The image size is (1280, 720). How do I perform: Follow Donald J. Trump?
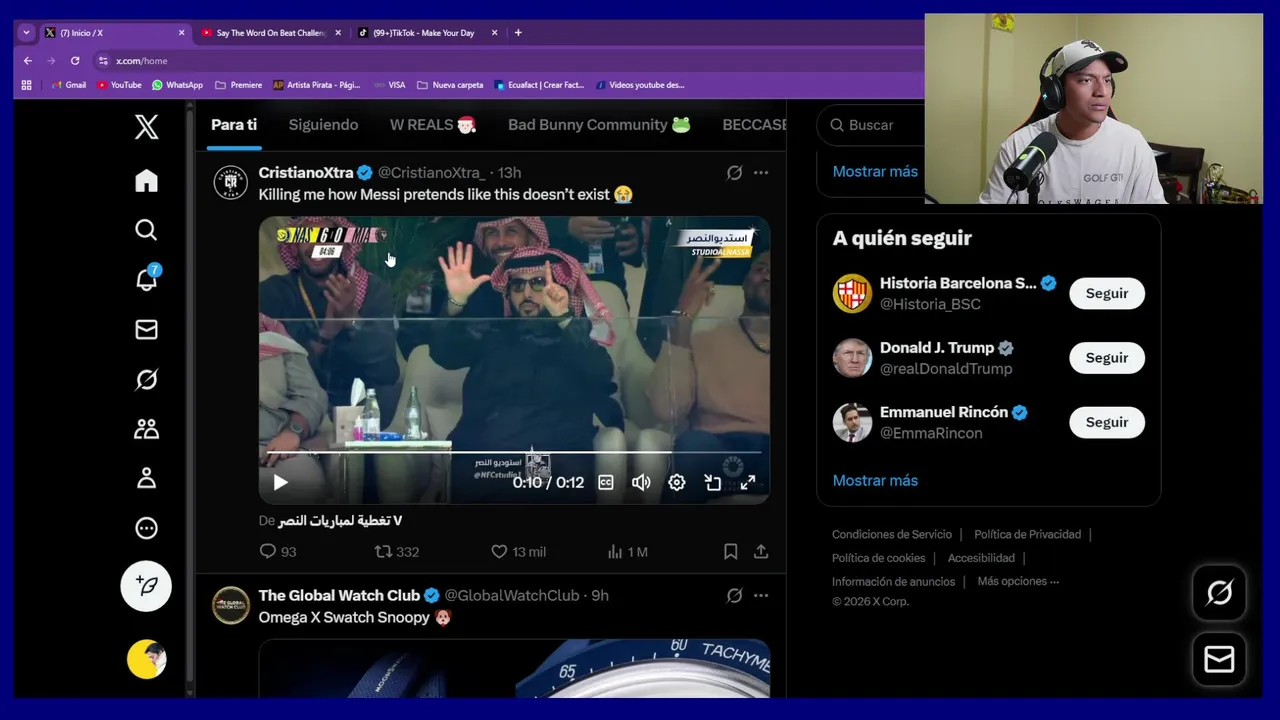pos(1107,358)
